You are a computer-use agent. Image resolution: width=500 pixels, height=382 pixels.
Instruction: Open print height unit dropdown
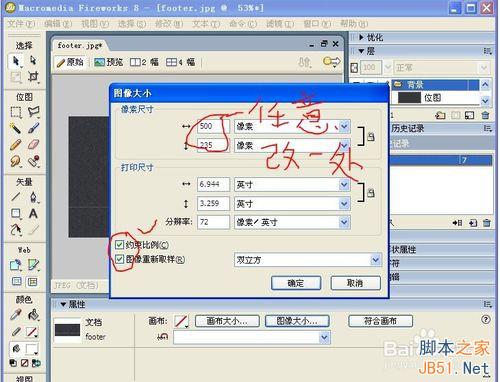tap(344, 204)
